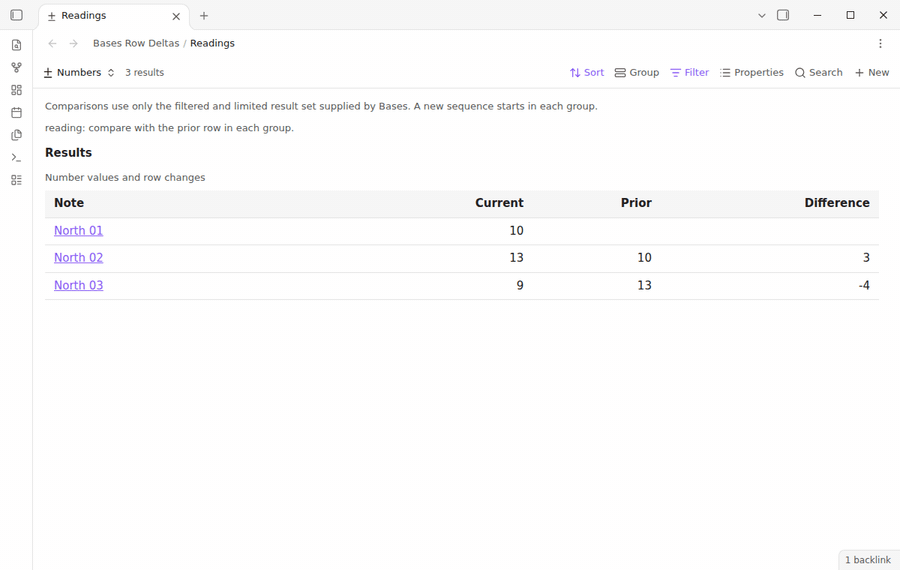The image size is (900, 570).
Task: Open the Numbers view switcher dropdown
Action: [x=79, y=72]
